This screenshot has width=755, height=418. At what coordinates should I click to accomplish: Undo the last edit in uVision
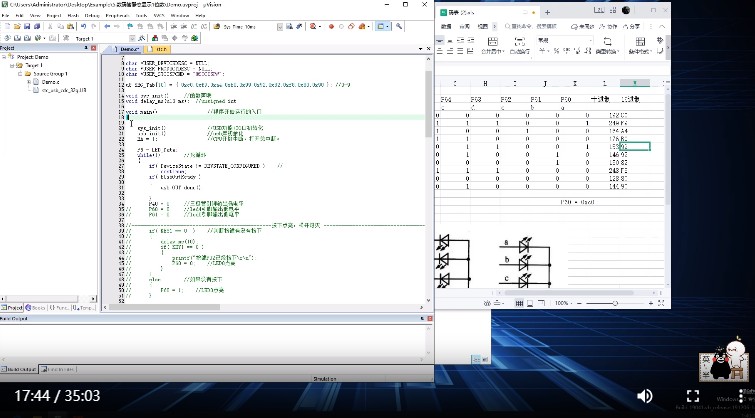click(x=83, y=26)
